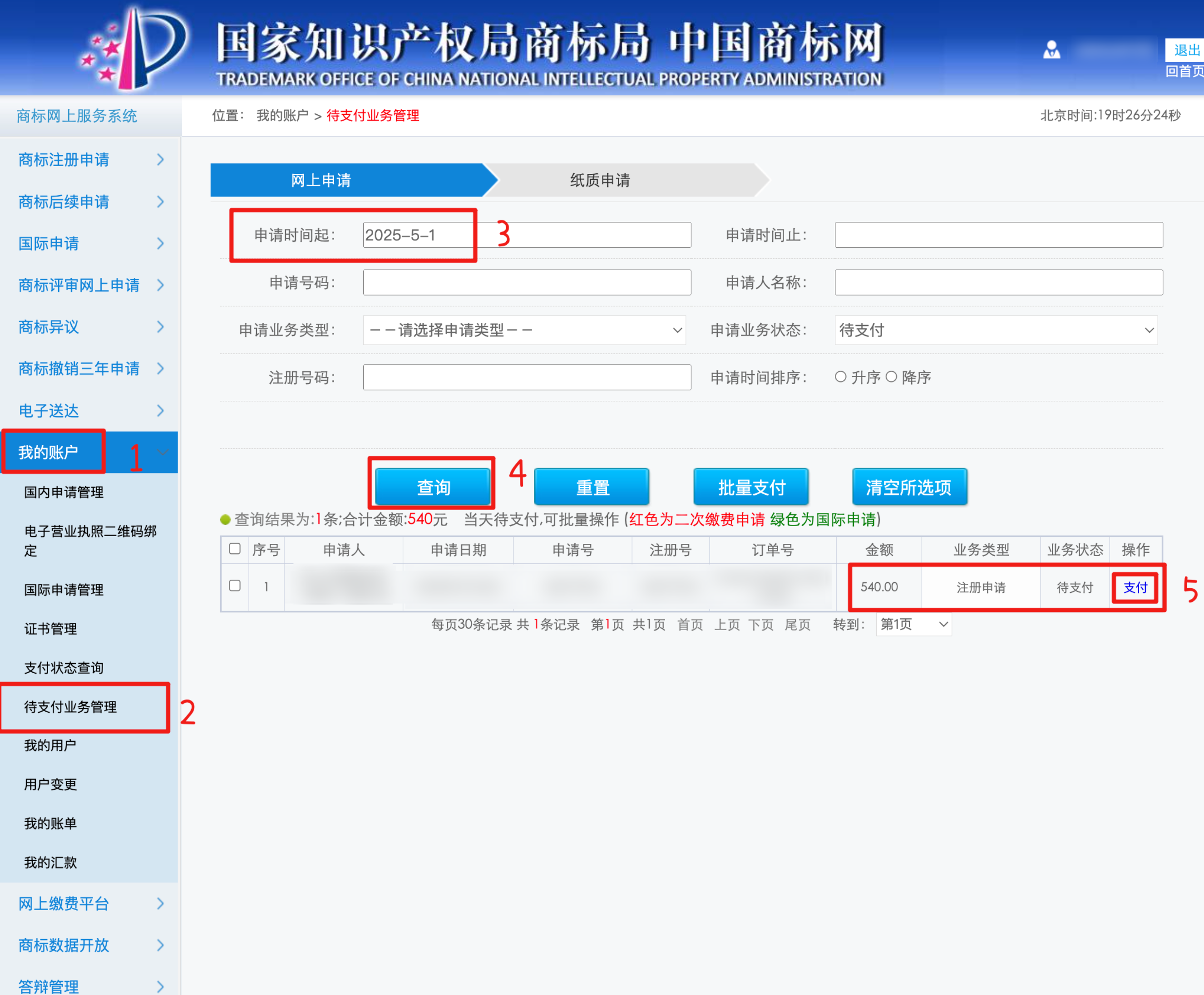Open 我的用户 in sidebar
1204x995 pixels.
tap(50, 745)
